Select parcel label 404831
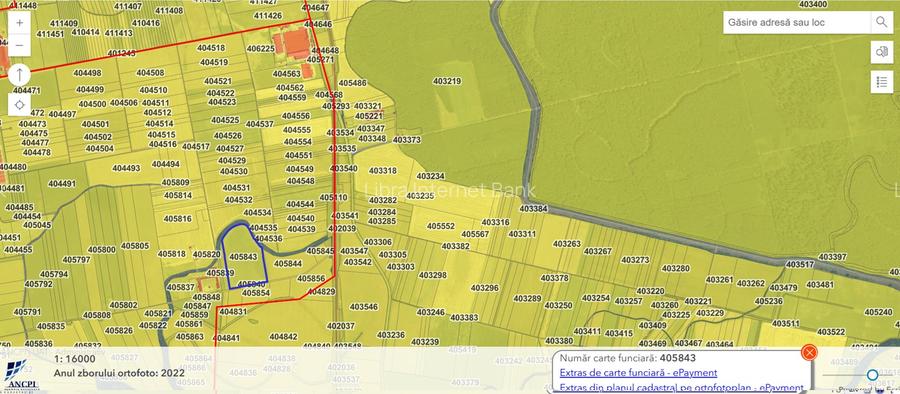900x394 pixels. [x=233, y=311]
